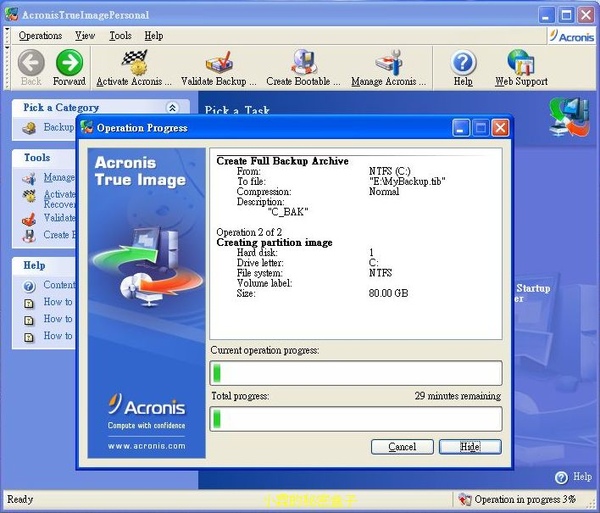The image size is (600, 513).
Task: Click the Activate Recovery icon in sidebar
Action: coord(29,196)
